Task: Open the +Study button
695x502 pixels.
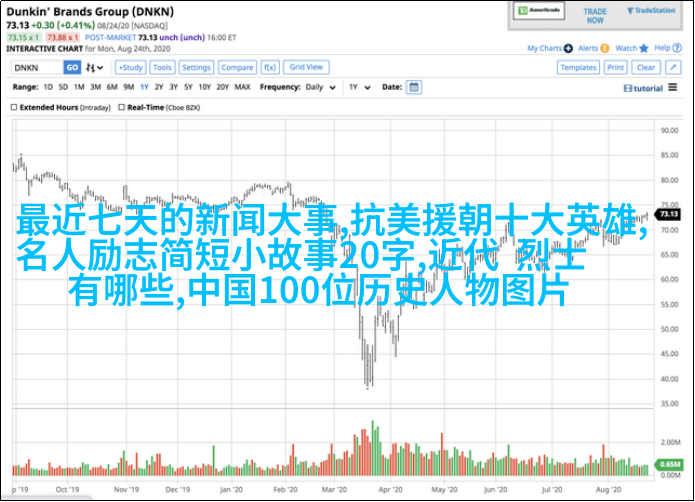Action: point(131,68)
